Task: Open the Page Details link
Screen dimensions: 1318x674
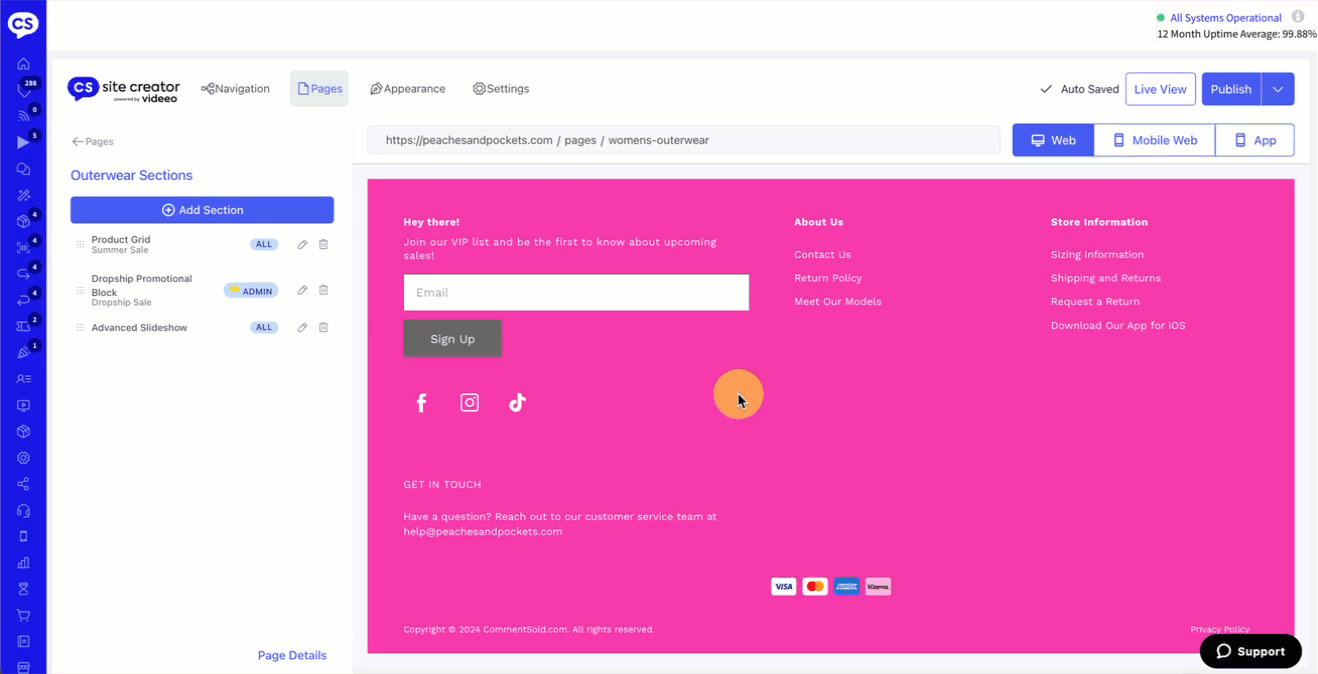Action: (x=292, y=656)
